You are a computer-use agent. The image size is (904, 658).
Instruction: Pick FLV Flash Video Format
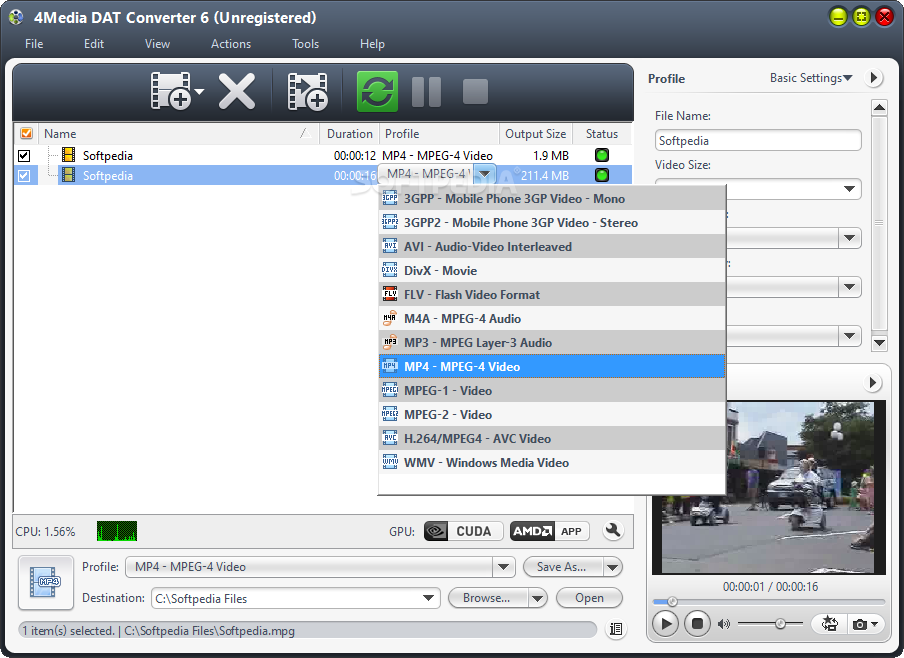point(552,295)
